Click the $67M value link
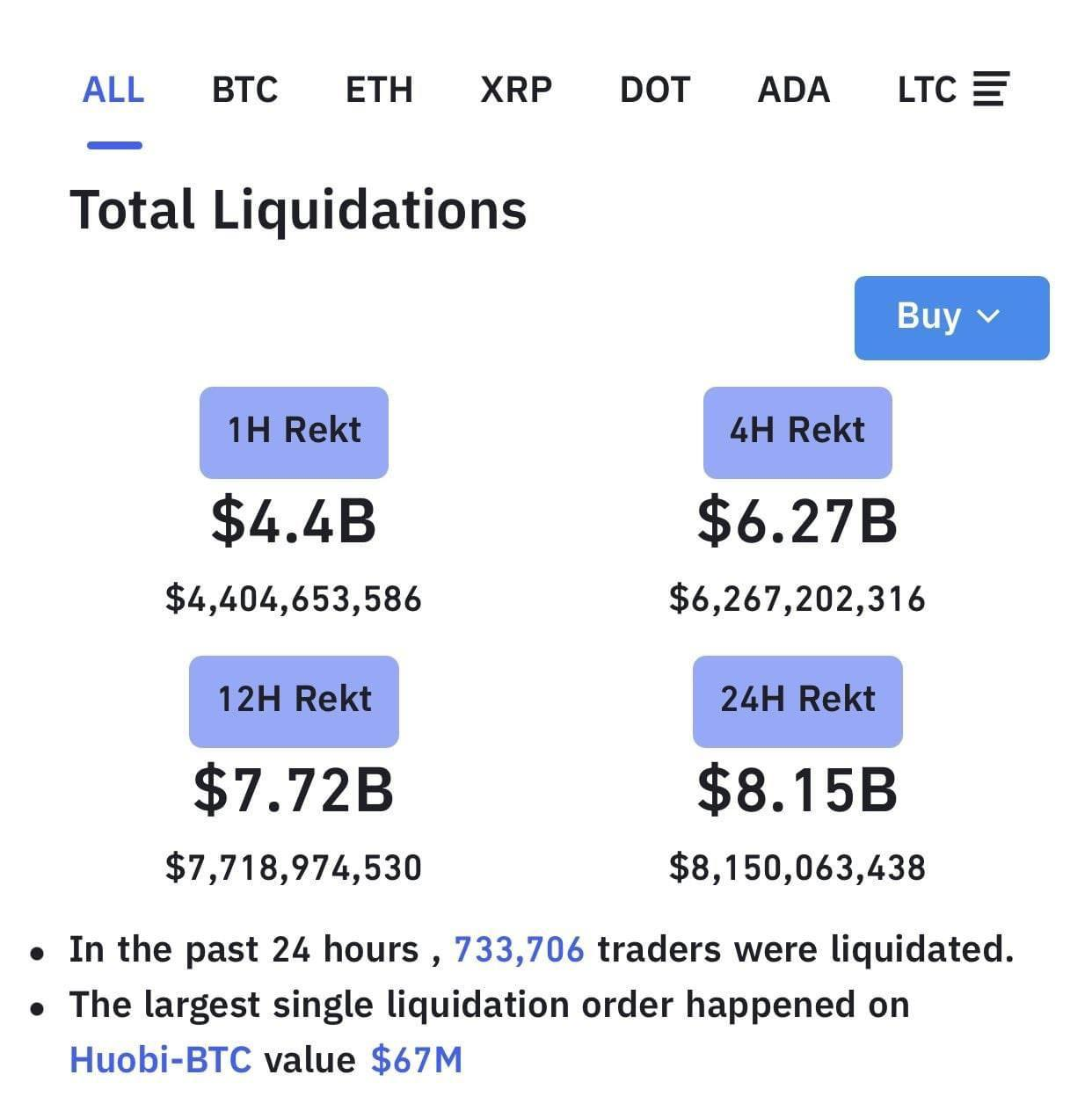 tap(417, 1060)
